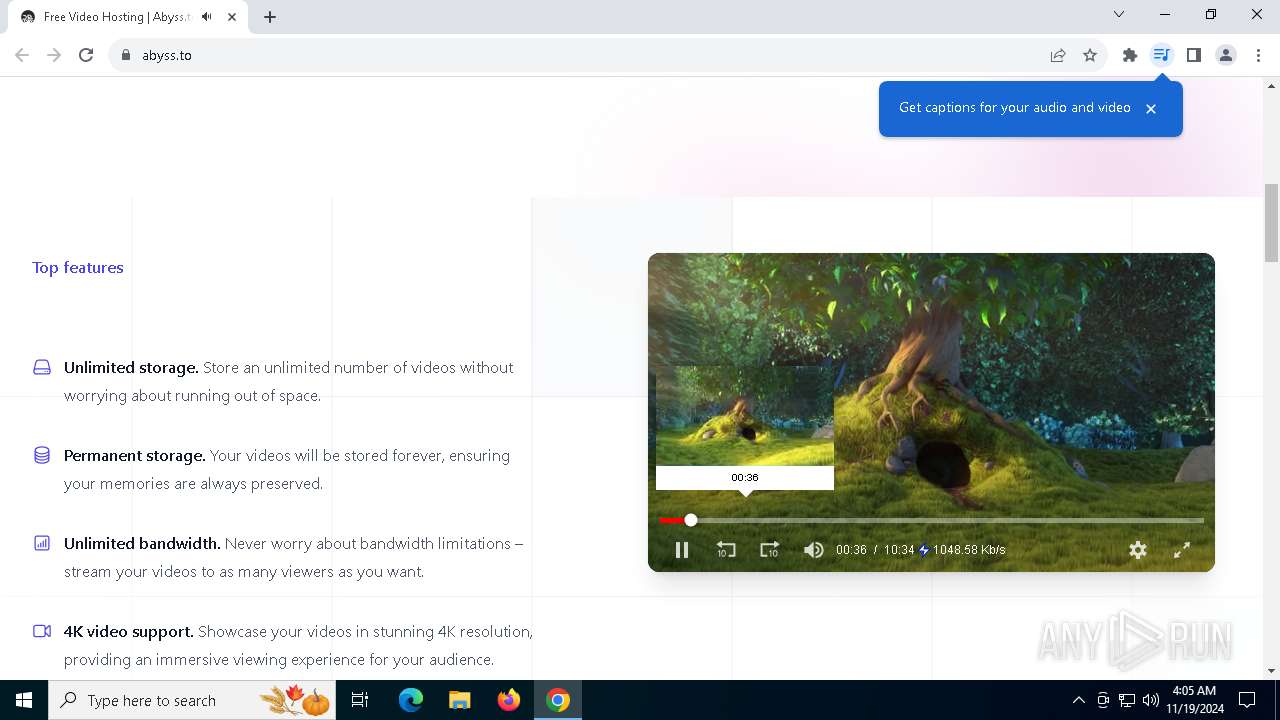Open Chrome from the taskbar
The height and width of the screenshot is (720, 1280).
pyautogui.click(x=558, y=700)
